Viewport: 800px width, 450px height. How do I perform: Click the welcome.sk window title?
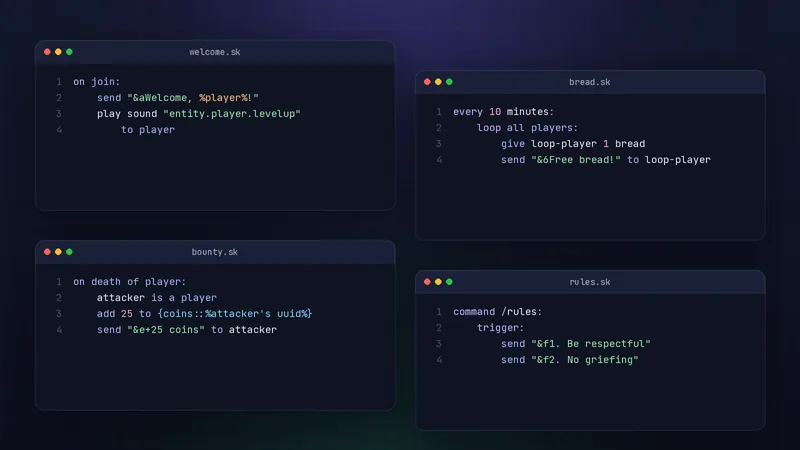215,52
